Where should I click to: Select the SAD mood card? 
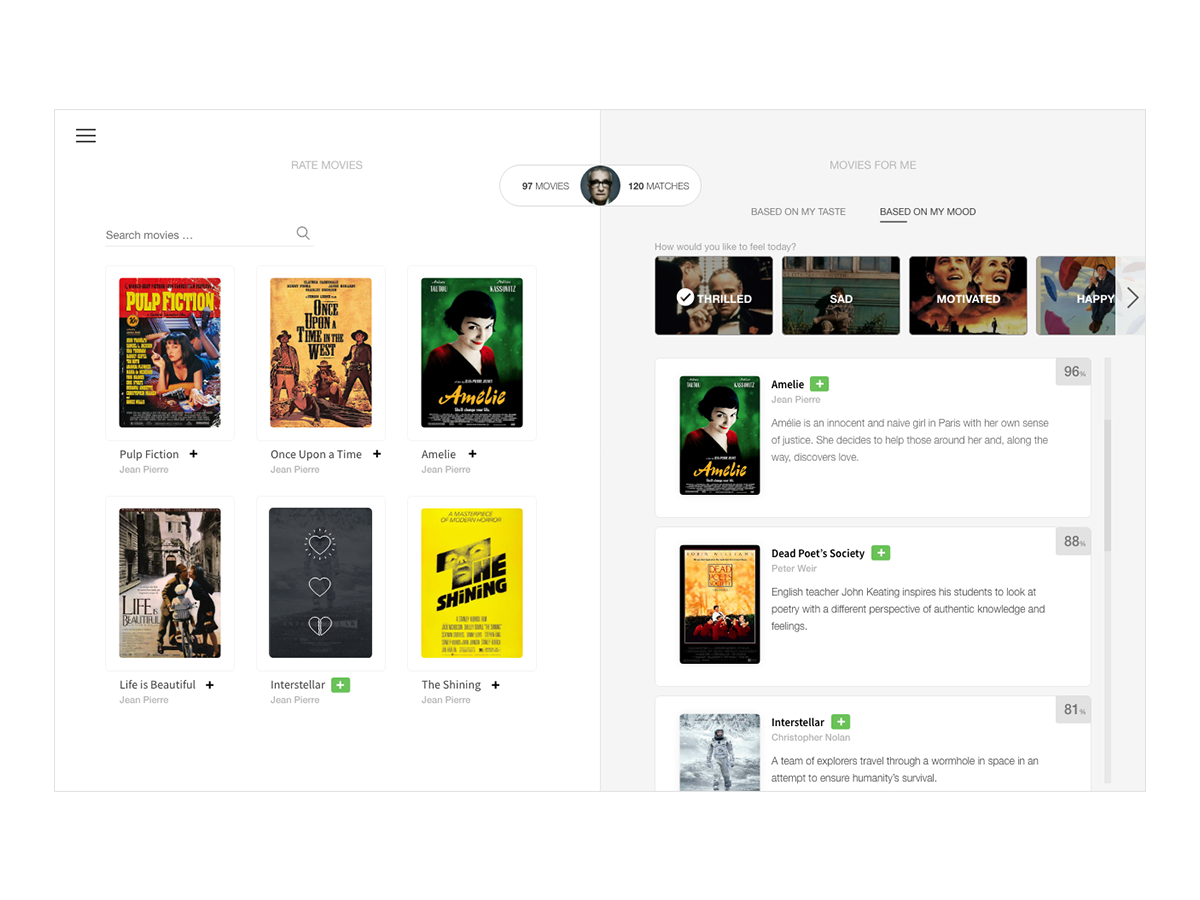click(x=841, y=296)
